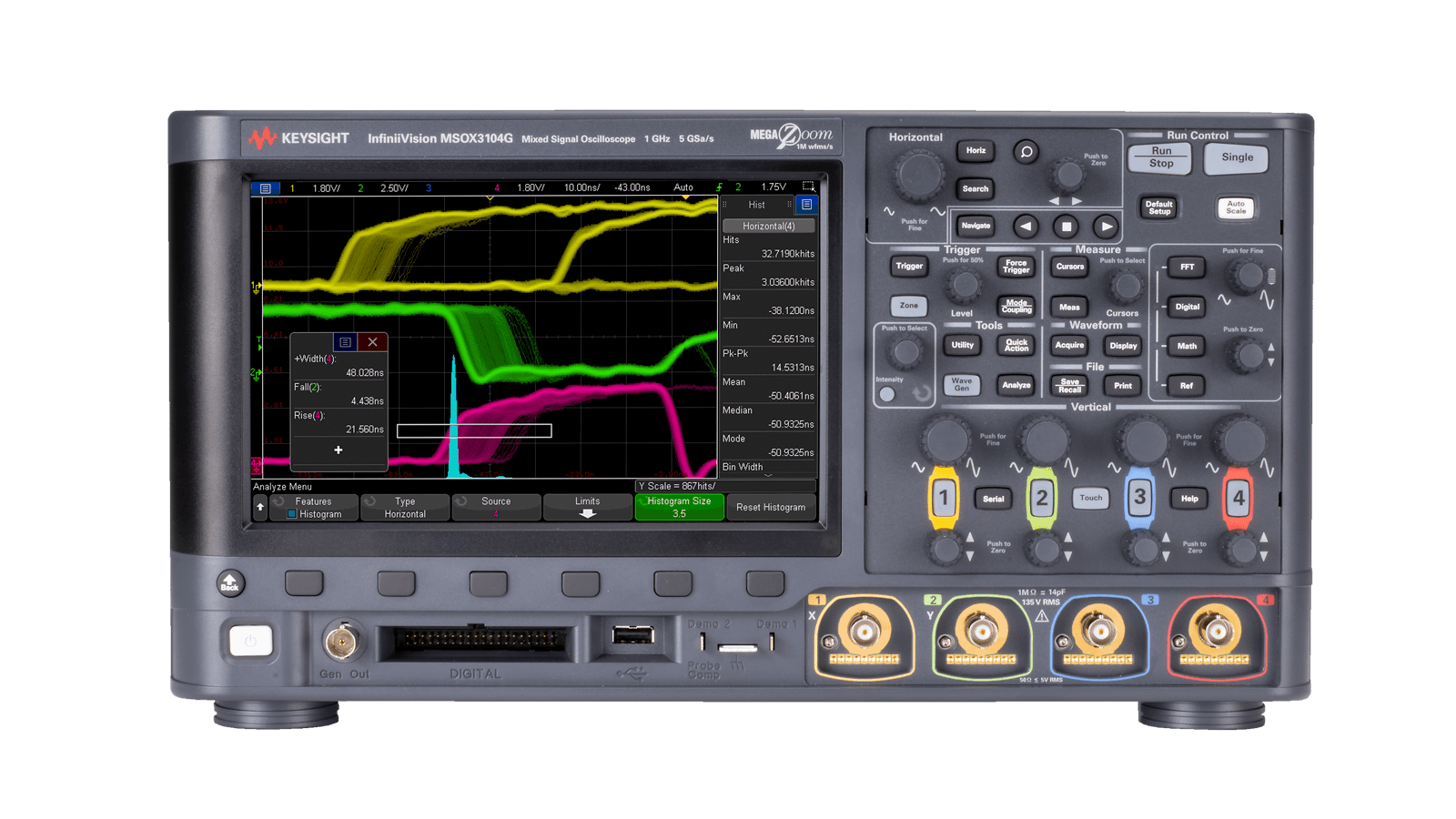Viewport: 1456px width, 819px height.
Task: Tap the rectangle zone-draw icon at top-right of display
Action: click(x=807, y=187)
